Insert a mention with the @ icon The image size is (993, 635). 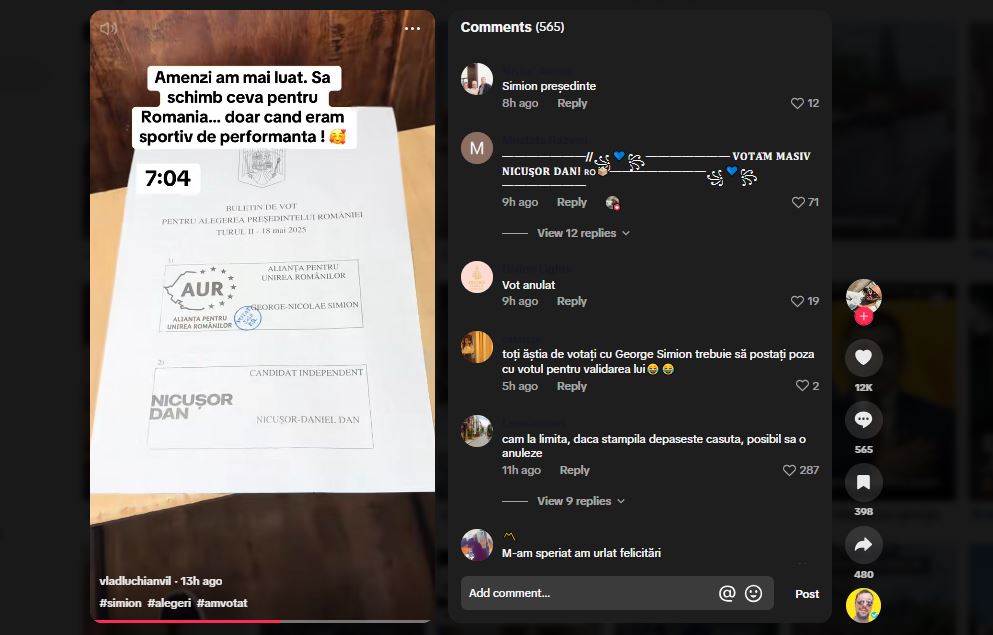pyautogui.click(x=727, y=593)
